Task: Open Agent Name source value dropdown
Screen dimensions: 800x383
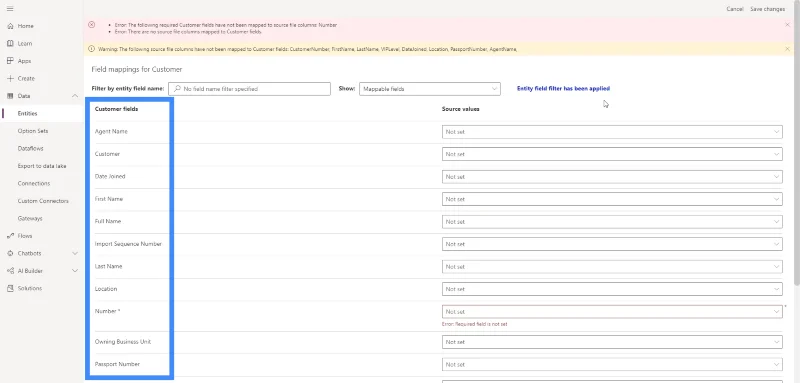Action: click(612, 132)
